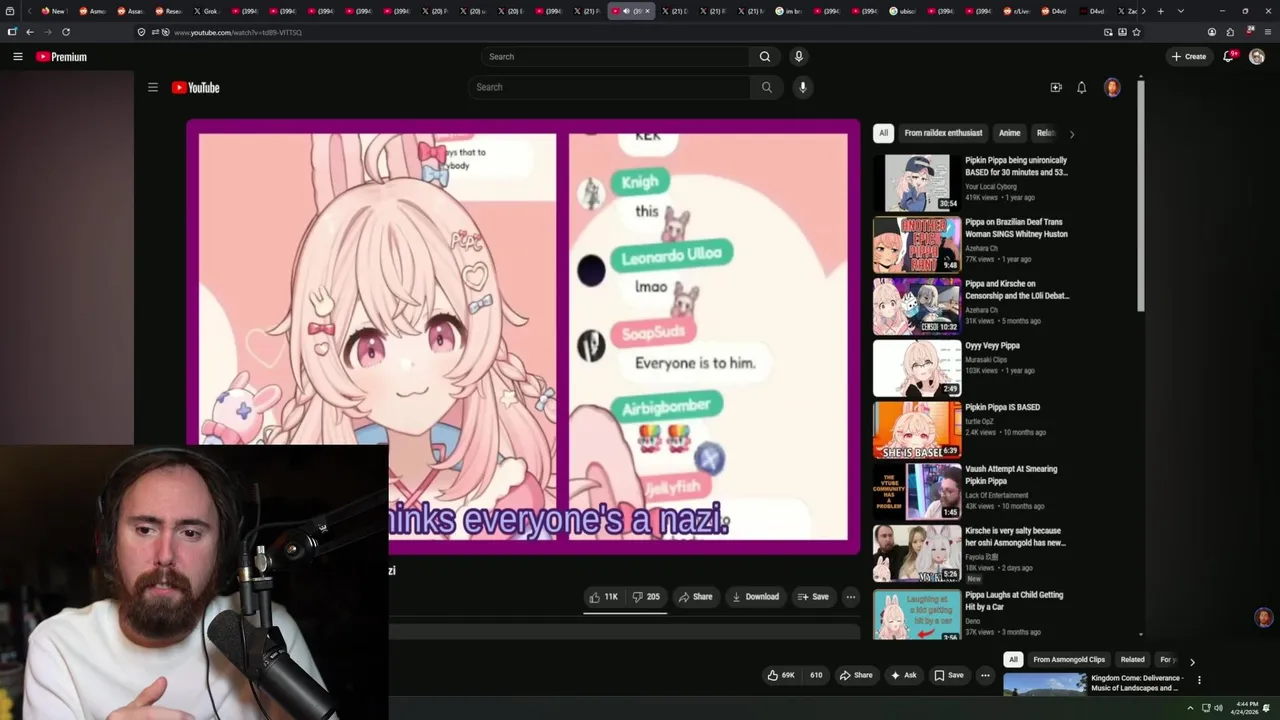Dislike the outer video showing 610

815,675
